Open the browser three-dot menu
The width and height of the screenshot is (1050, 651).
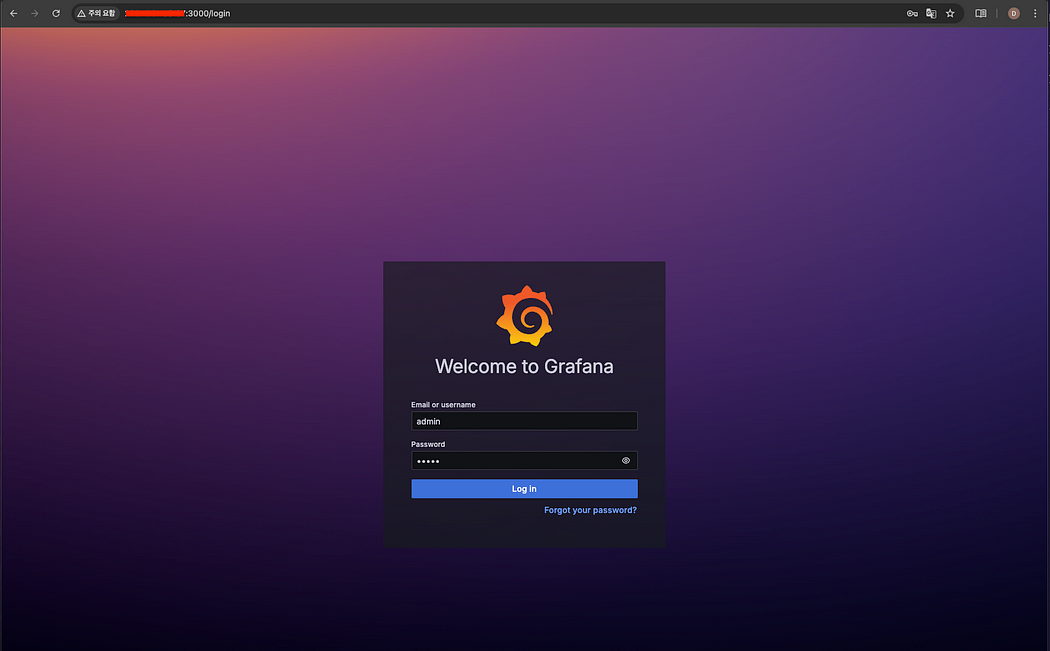pyautogui.click(x=1035, y=13)
